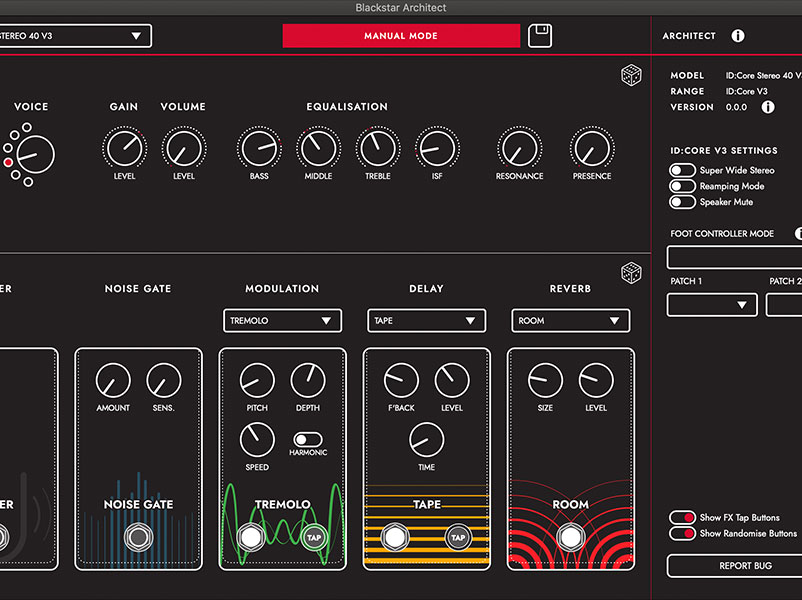Image resolution: width=802 pixels, height=600 pixels.
Task: Open the Delay type dropdown
Action: click(x=426, y=321)
